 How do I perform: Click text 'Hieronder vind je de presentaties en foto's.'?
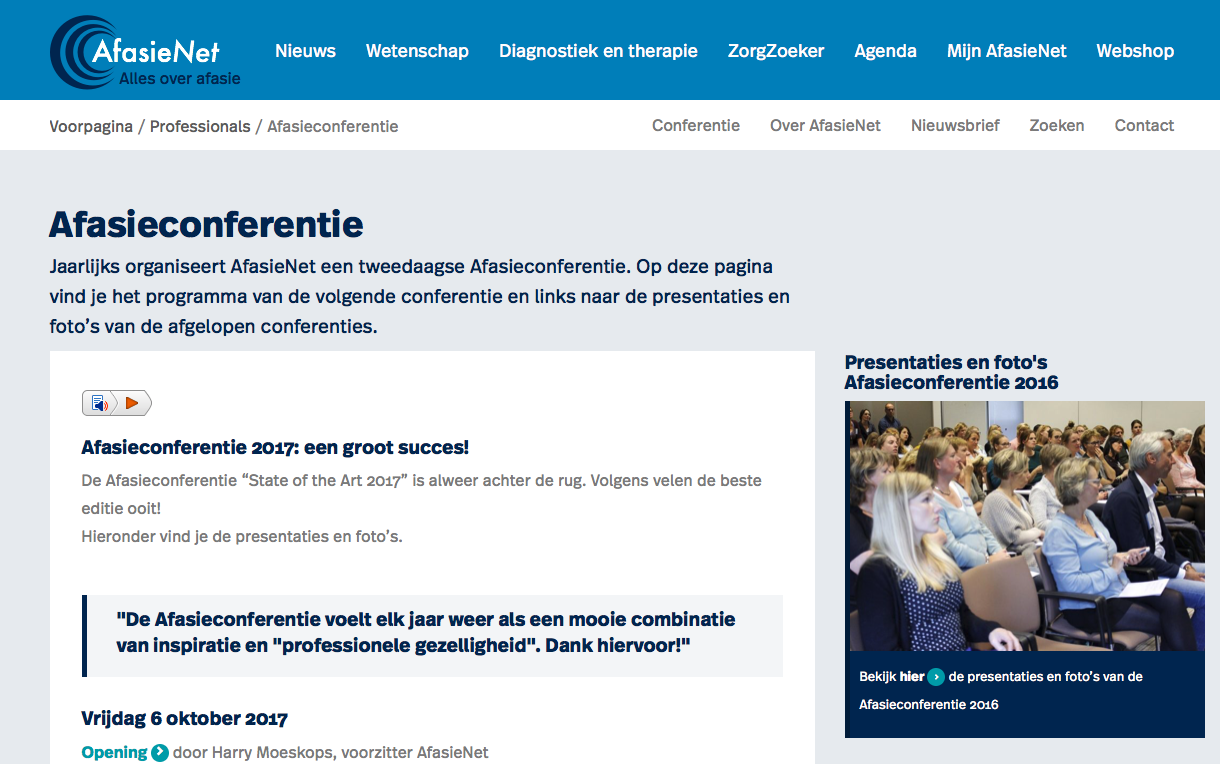pyautogui.click(x=242, y=536)
